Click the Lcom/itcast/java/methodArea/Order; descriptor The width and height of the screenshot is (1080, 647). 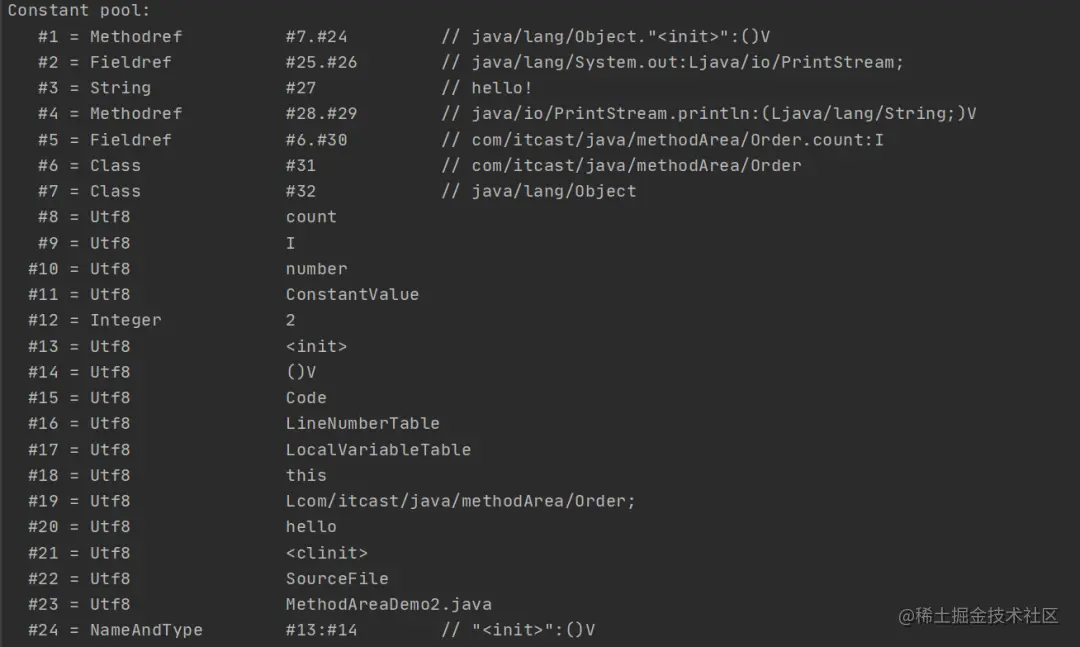pyautogui.click(x=460, y=501)
